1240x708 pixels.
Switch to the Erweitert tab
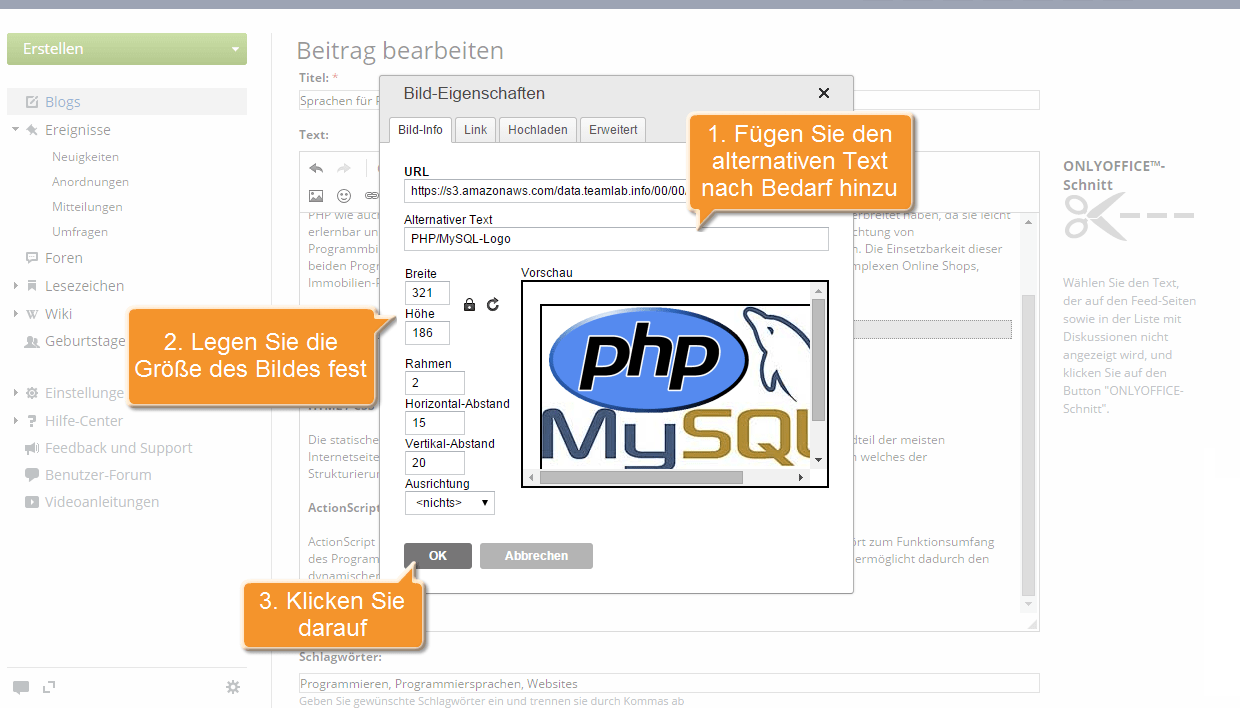pyautogui.click(x=613, y=130)
